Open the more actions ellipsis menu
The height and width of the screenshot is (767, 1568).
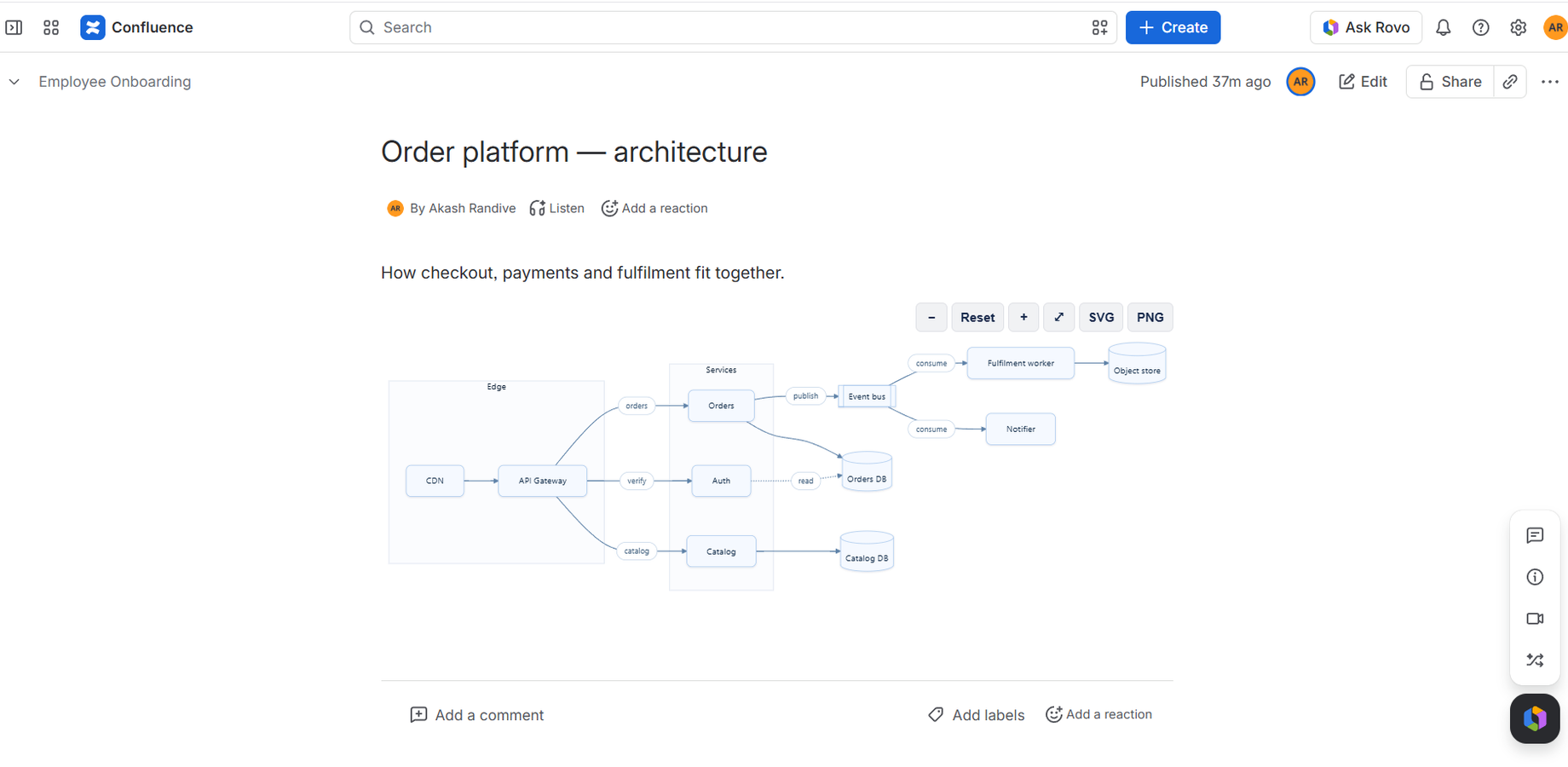coord(1550,82)
